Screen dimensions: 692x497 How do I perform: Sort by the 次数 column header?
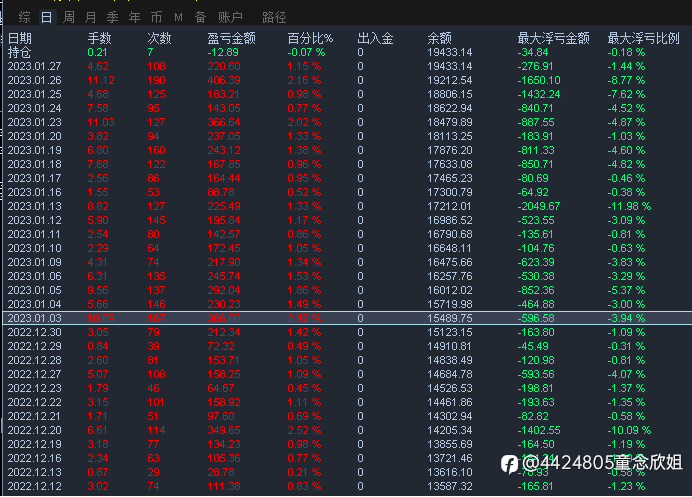159,38
